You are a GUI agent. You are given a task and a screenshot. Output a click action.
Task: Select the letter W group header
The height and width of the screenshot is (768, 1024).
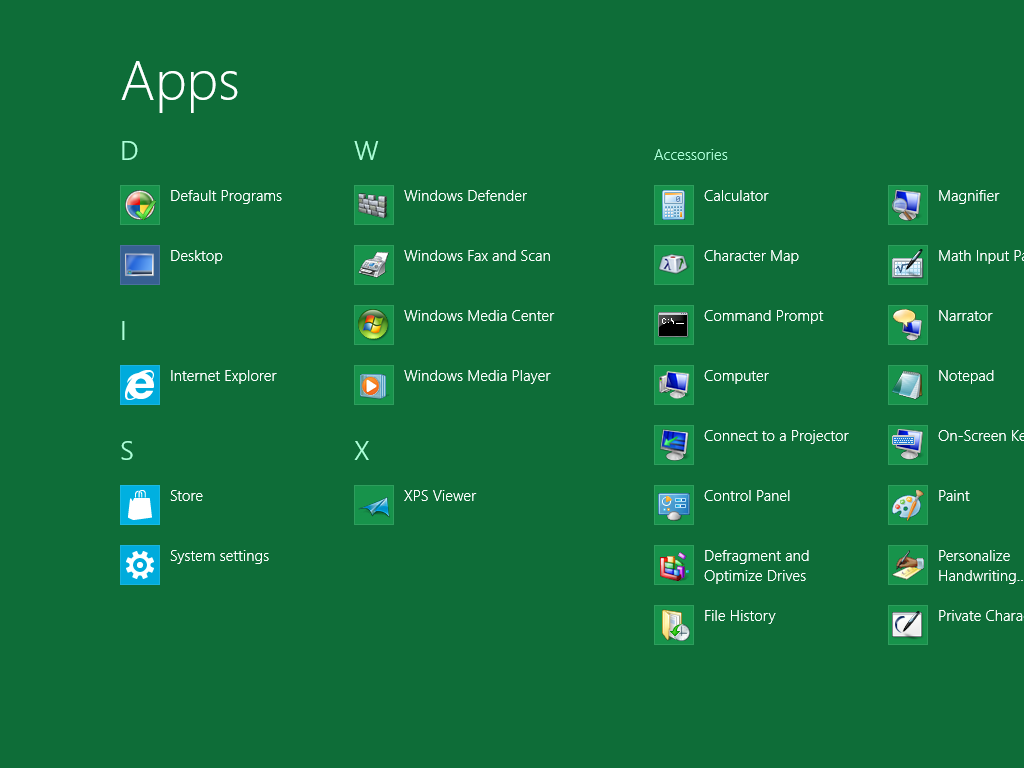pos(366,151)
